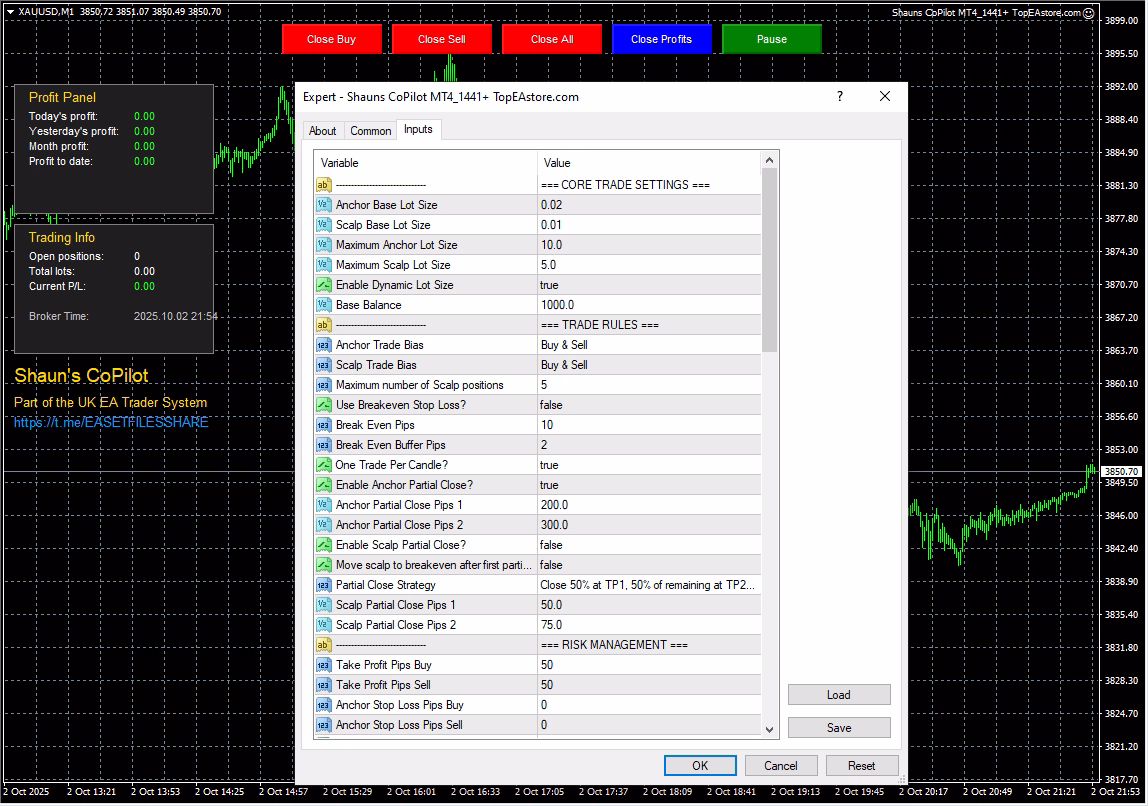Click the Close All chart button
1148x806 pixels.
coord(552,40)
